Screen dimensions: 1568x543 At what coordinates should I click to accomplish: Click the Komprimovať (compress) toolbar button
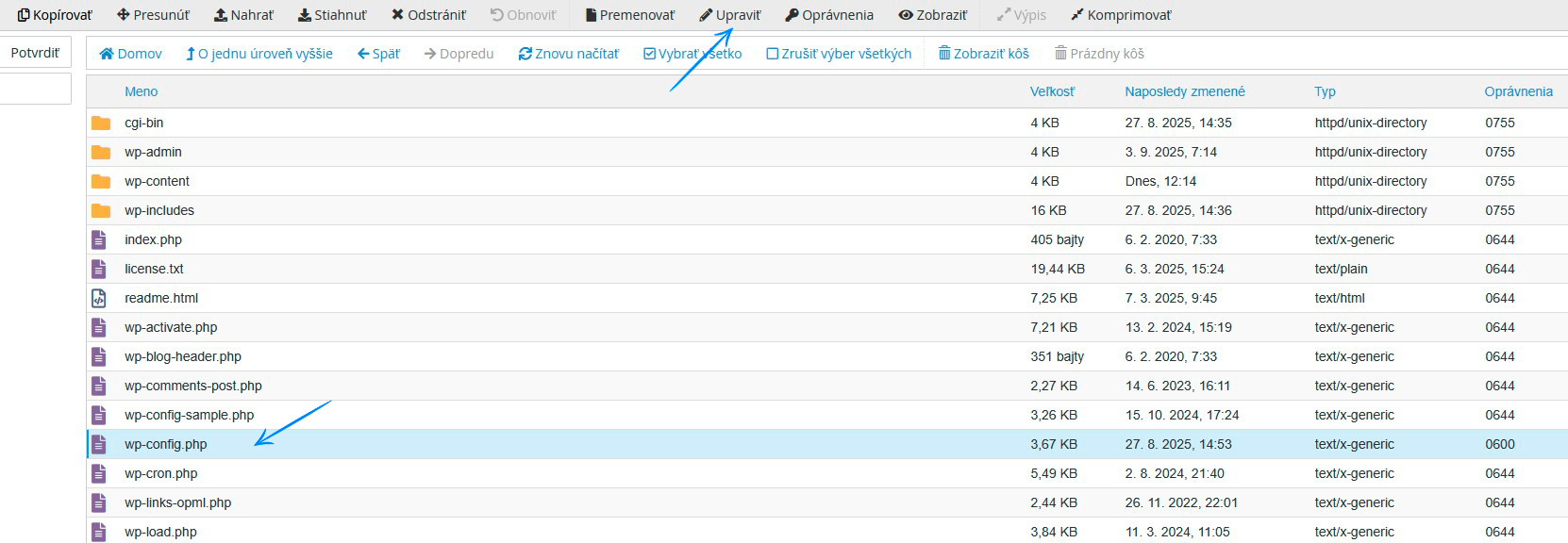pyautogui.click(x=1121, y=15)
